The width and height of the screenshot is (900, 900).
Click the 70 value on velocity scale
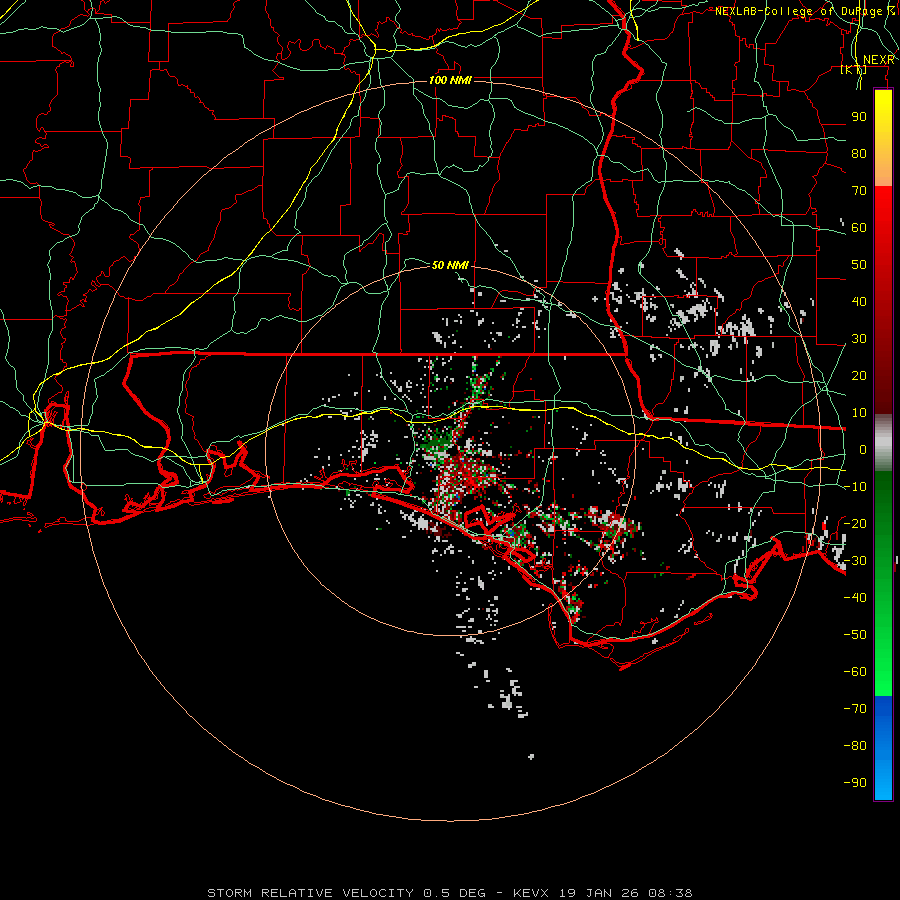pos(859,191)
